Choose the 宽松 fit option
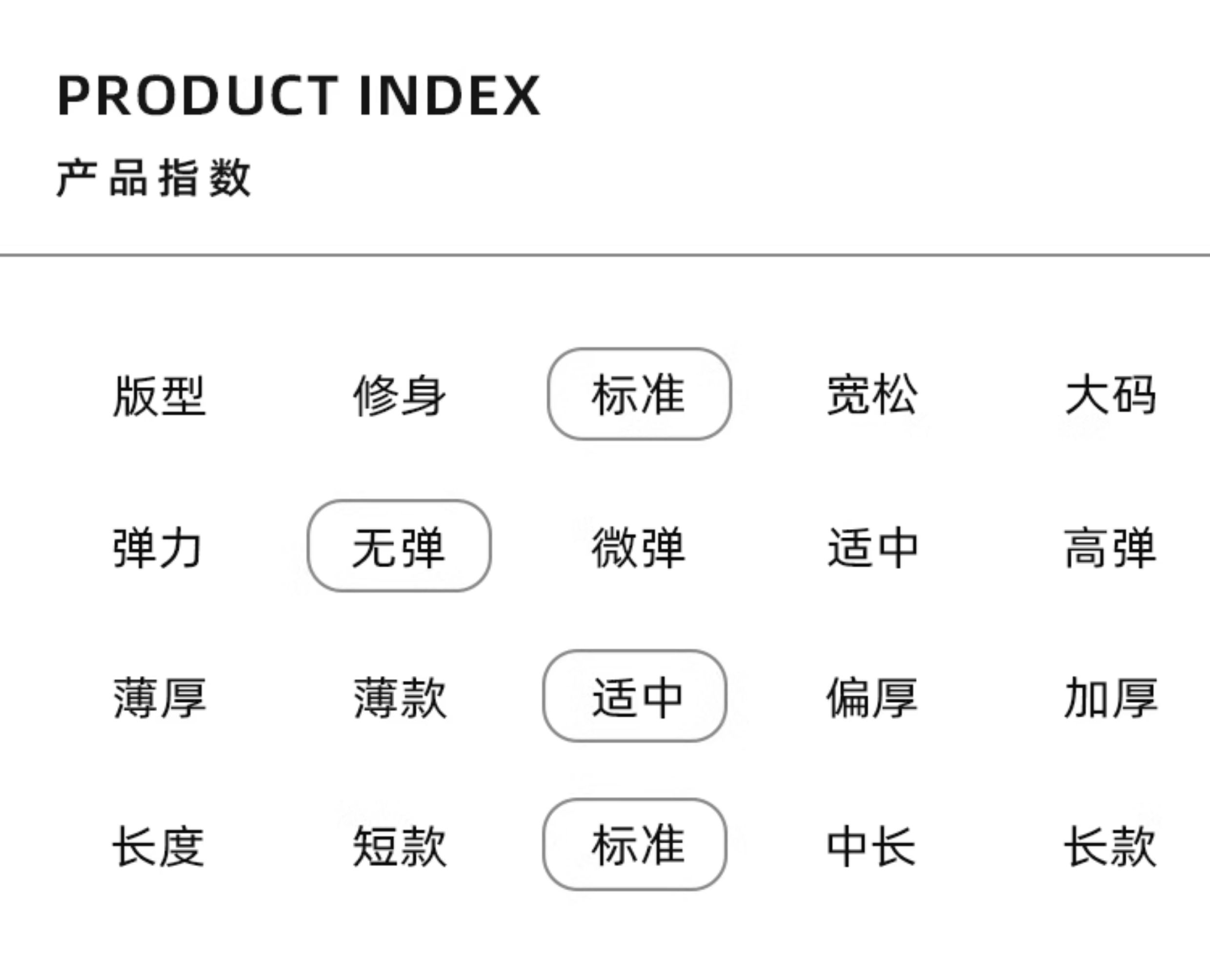 (872, 395)
